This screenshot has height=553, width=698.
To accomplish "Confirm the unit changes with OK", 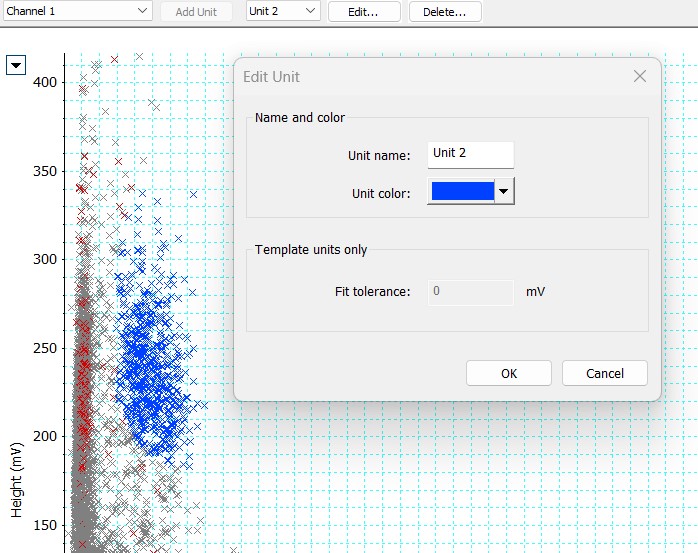I will click(x=509, y=373).
